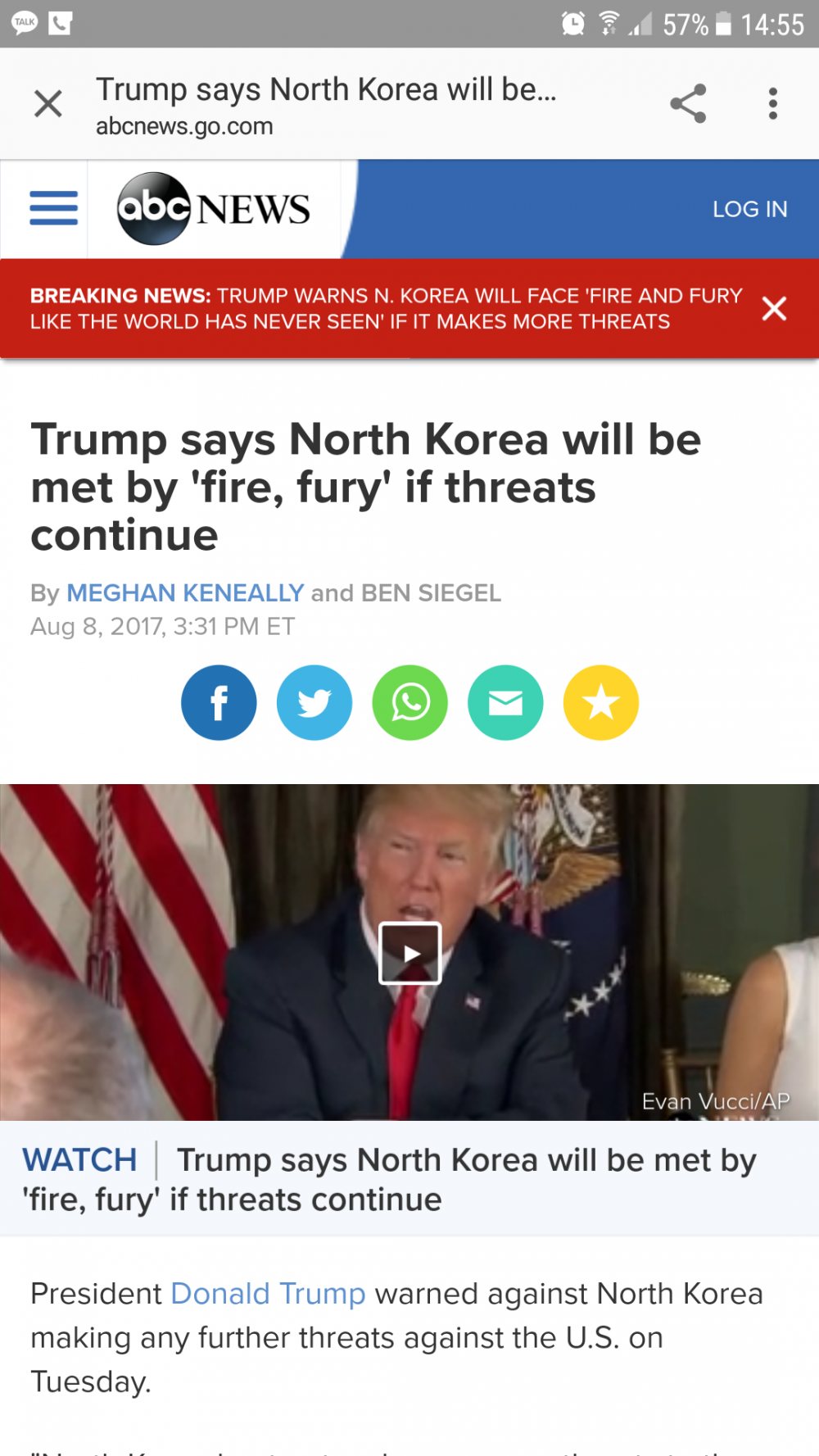Play the Trump video

[410, 953]
